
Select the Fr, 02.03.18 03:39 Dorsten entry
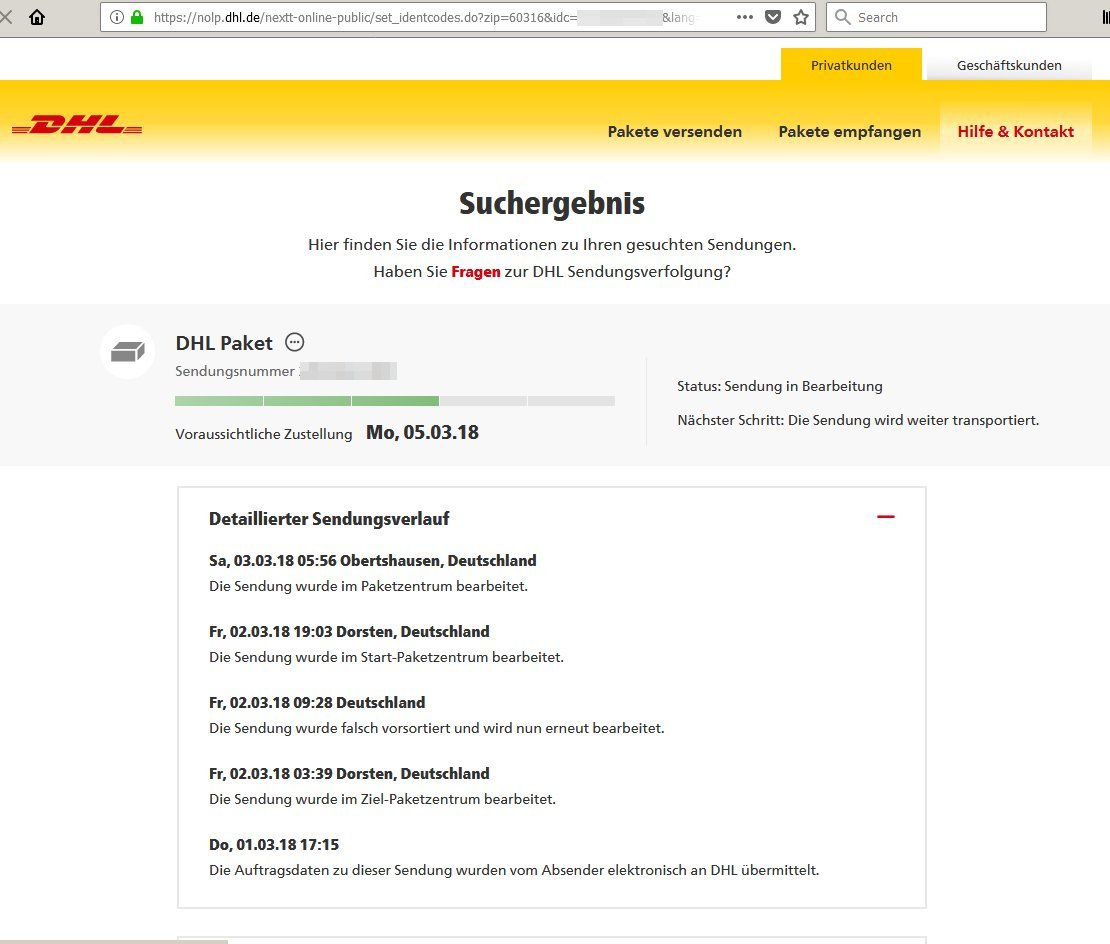[349, 773]
